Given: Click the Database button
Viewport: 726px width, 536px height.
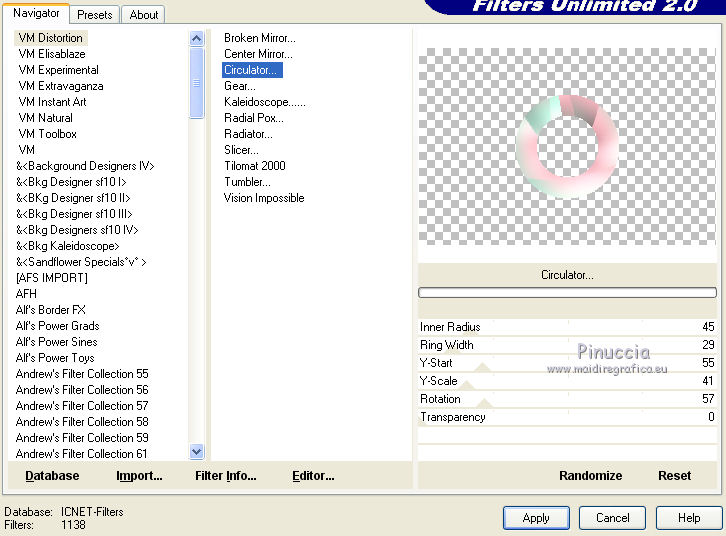Looking at the screenshot, I should [x=52, y=476].
